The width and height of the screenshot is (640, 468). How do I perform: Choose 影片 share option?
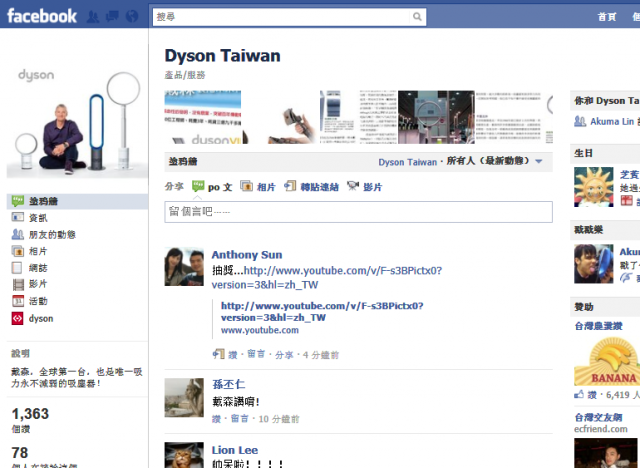(x=373, y=187)
